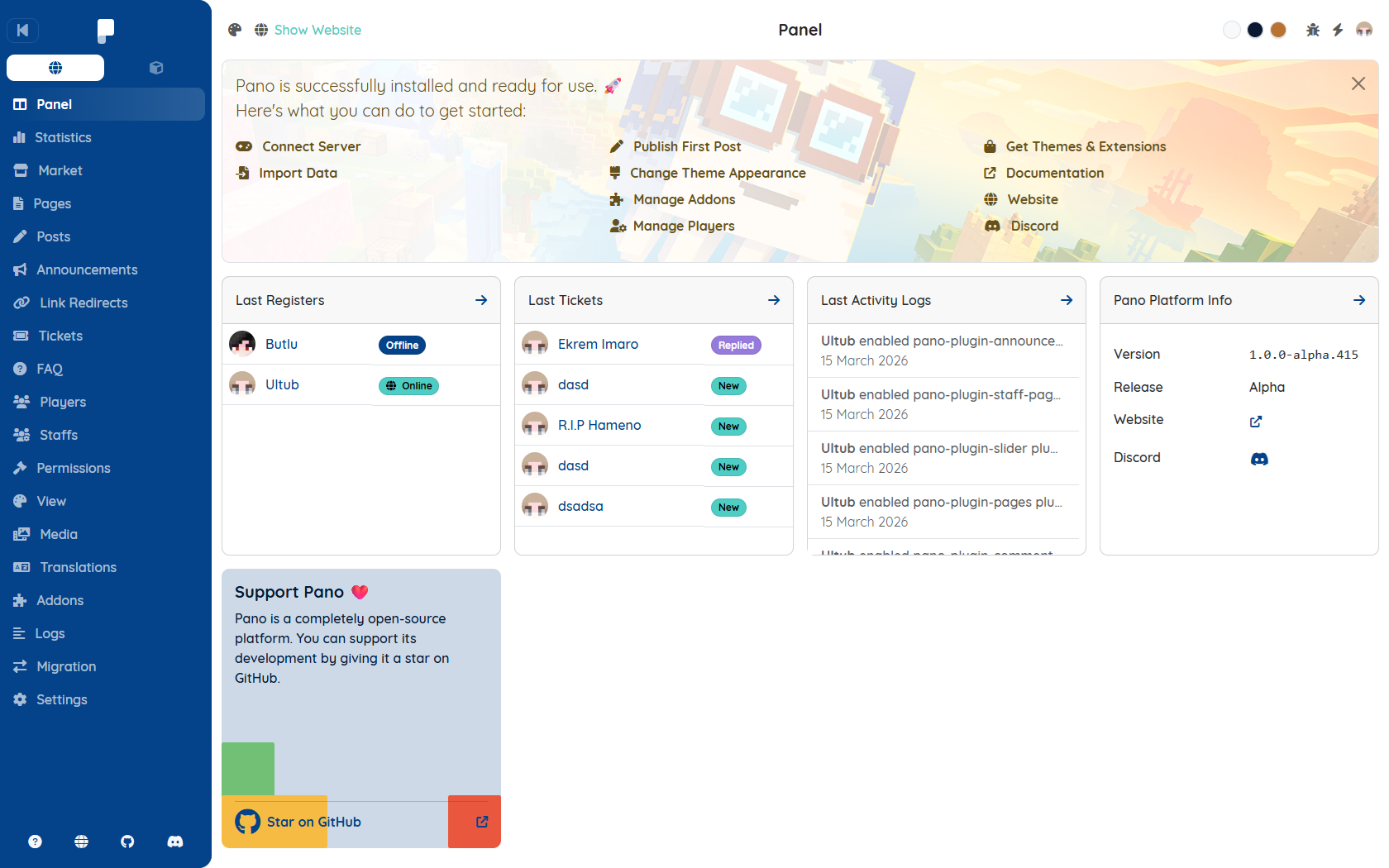Click the Show Website link
1389x868 pixels.
pyautogui.click(x=317, y=30)
